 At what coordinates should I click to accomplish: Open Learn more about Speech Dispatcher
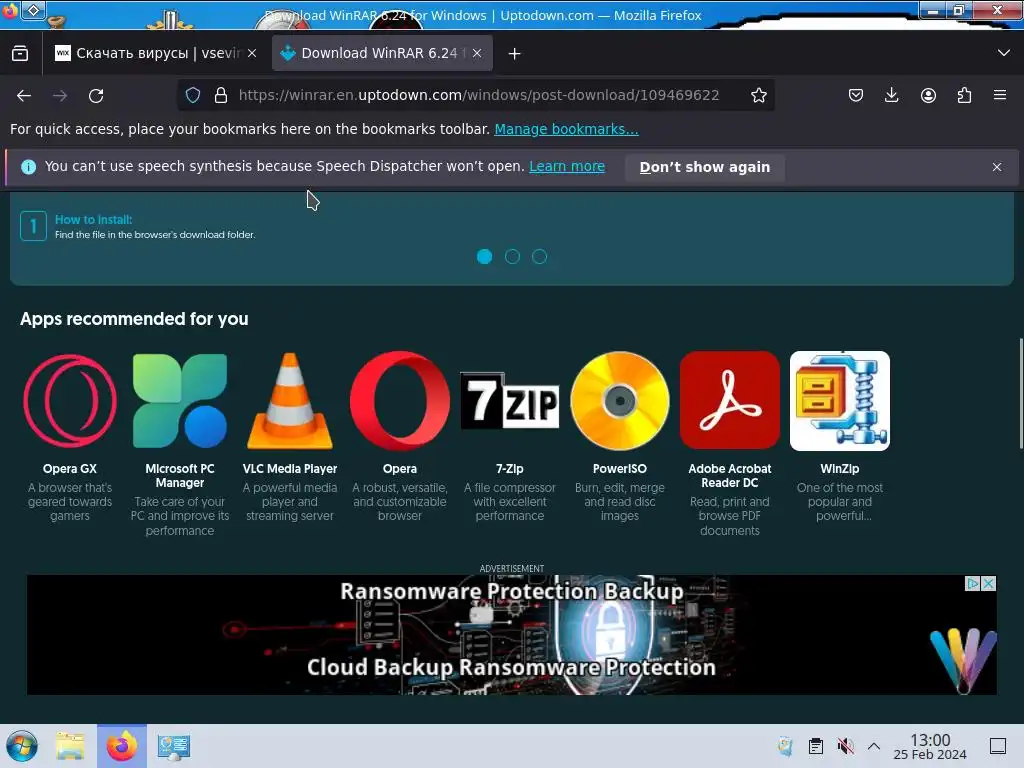click(x=567, y=167)
